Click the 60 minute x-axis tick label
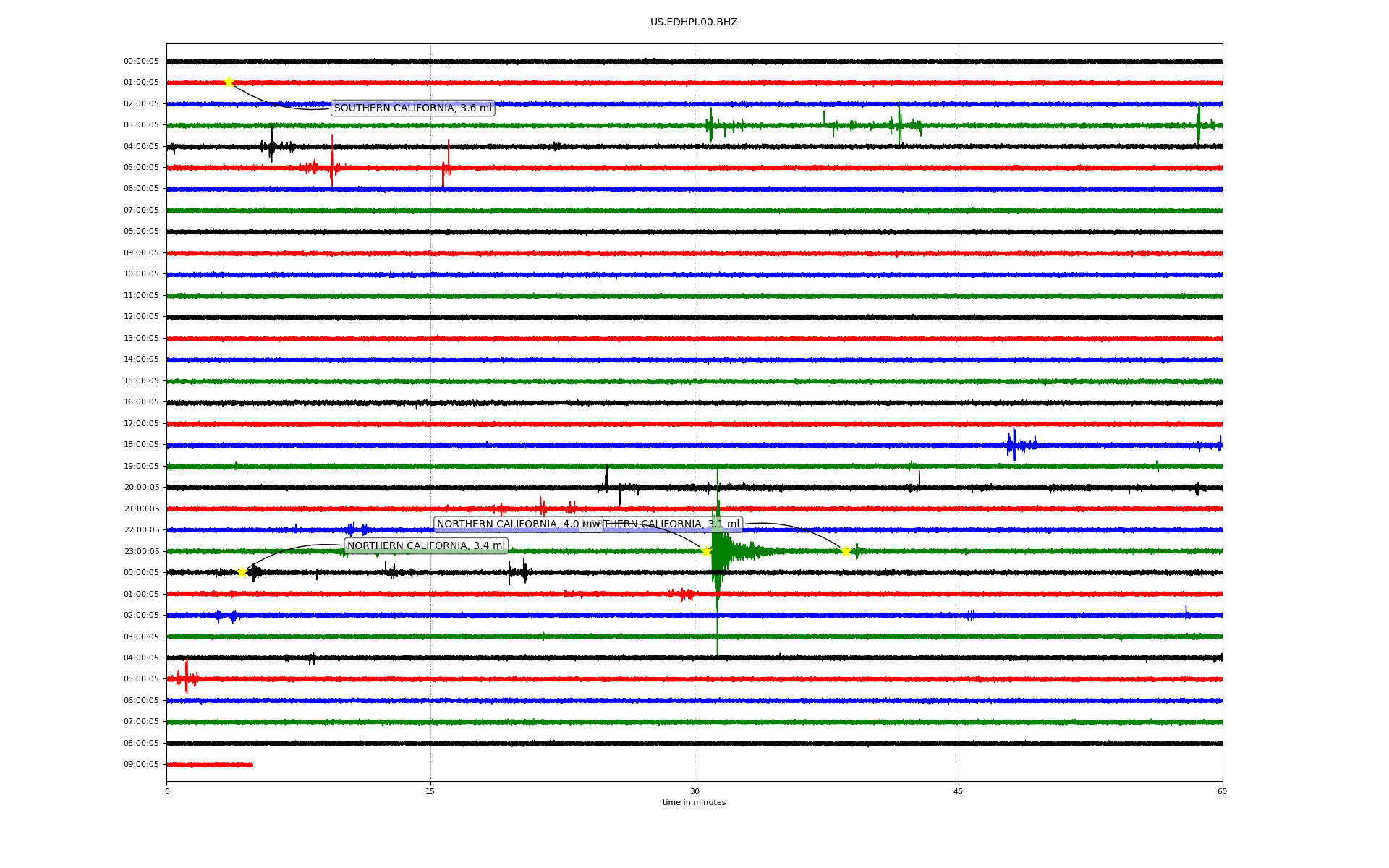Image resolution: width=1389 pixels, height=868 pixels. click(x=1222, y=792)
